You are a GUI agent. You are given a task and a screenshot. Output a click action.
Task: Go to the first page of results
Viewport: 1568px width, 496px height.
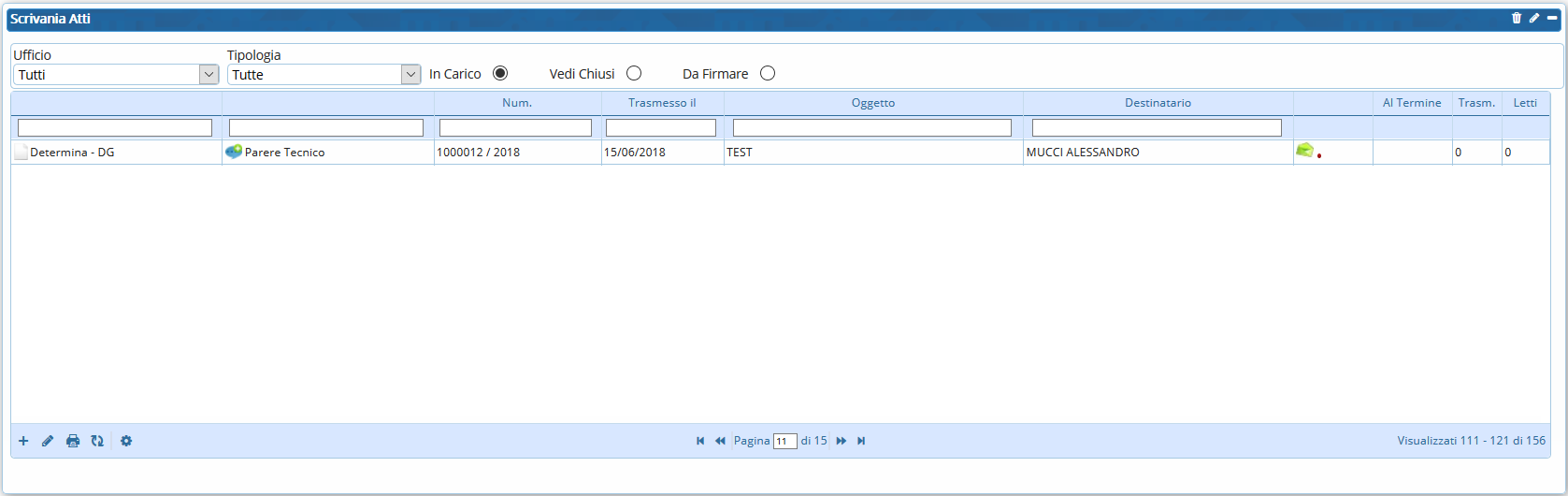coord(700,441)
